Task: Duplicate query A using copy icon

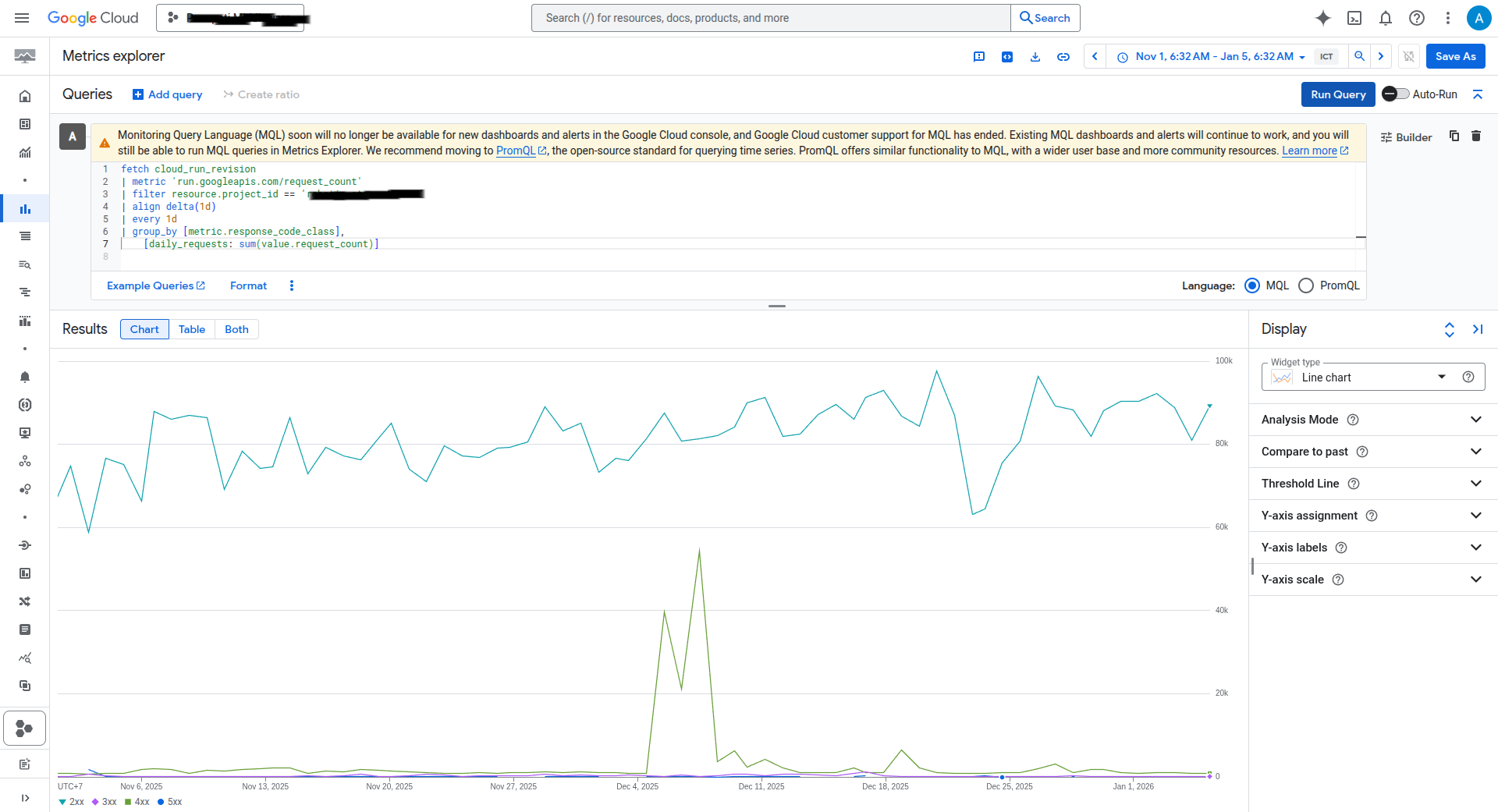Action: 1454,136
